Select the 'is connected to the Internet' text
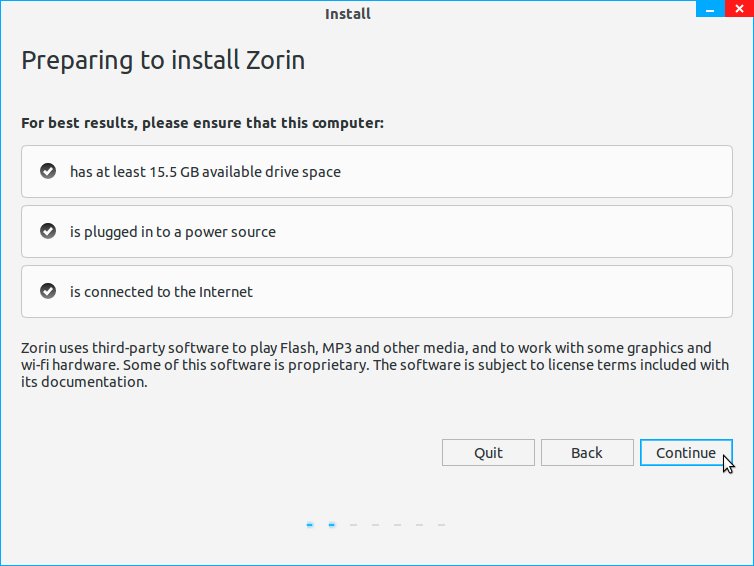The image size is (754, 566). tap(161, 292)
